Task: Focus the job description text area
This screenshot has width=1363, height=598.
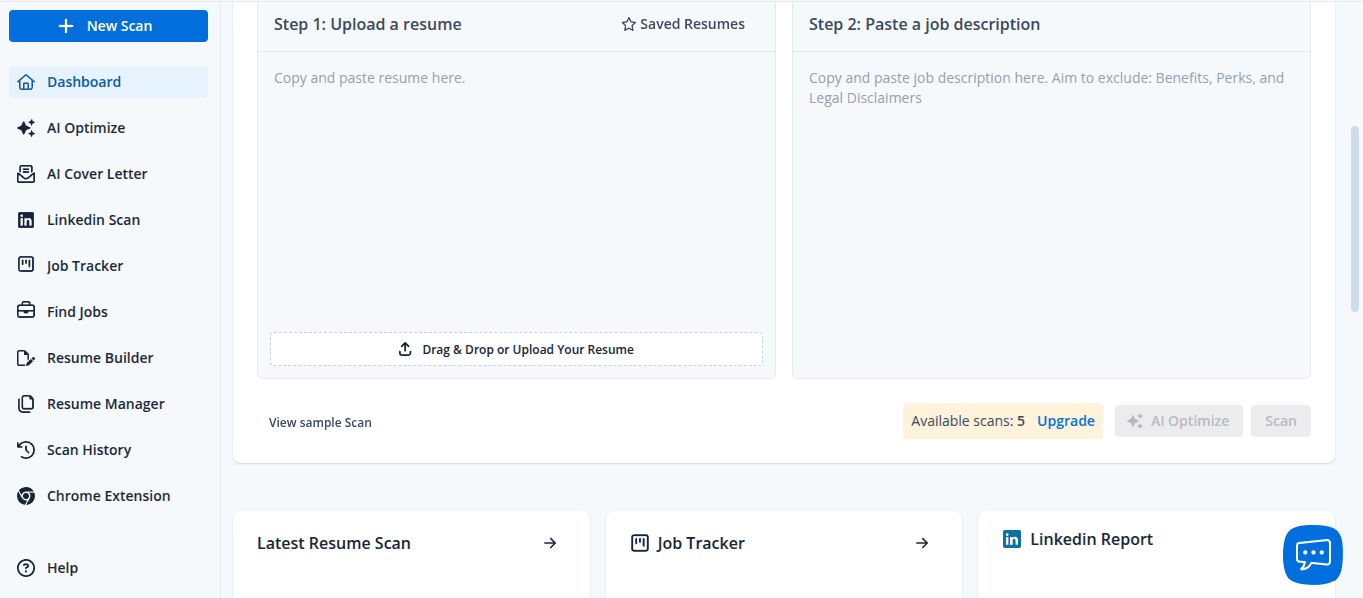Action: point(1051,214)
